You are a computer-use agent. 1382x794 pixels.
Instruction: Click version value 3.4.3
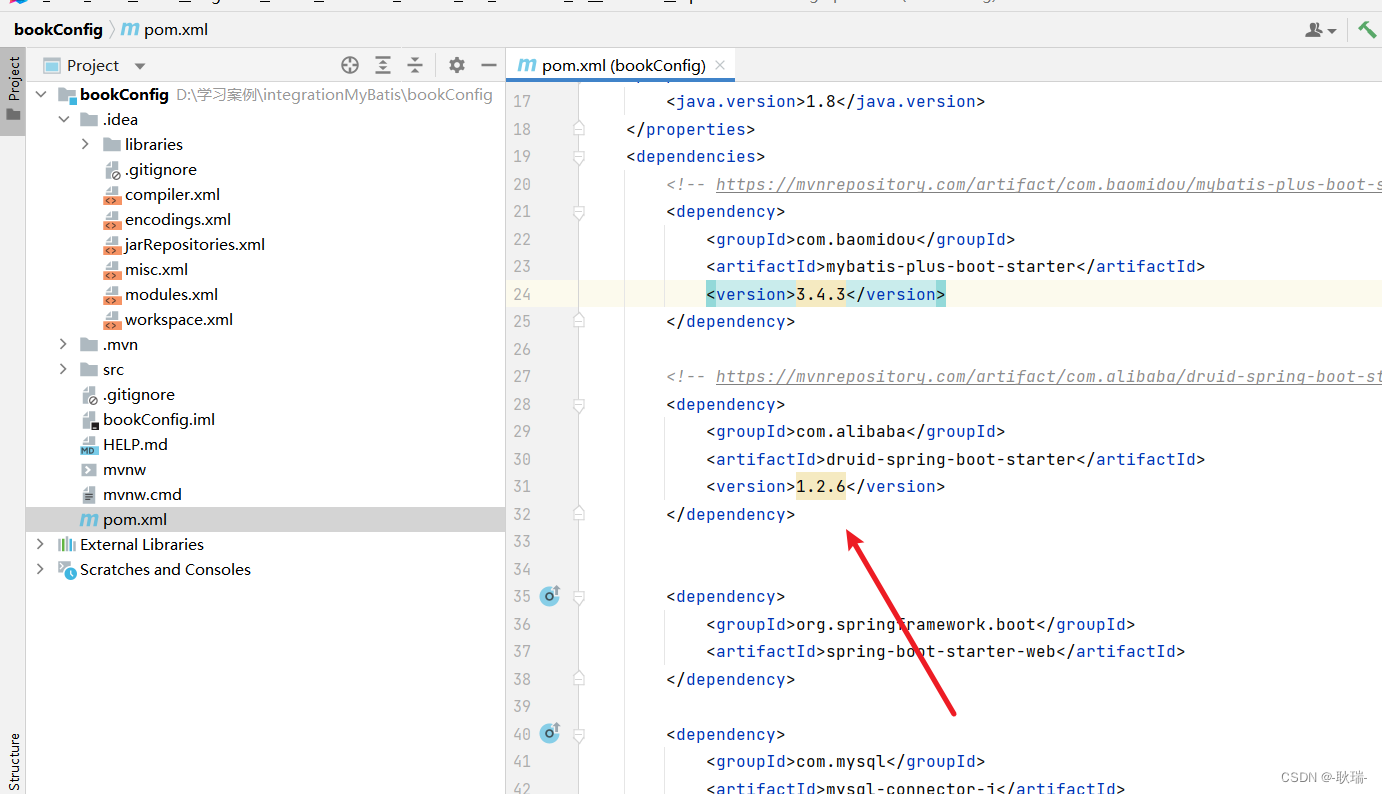821,294
